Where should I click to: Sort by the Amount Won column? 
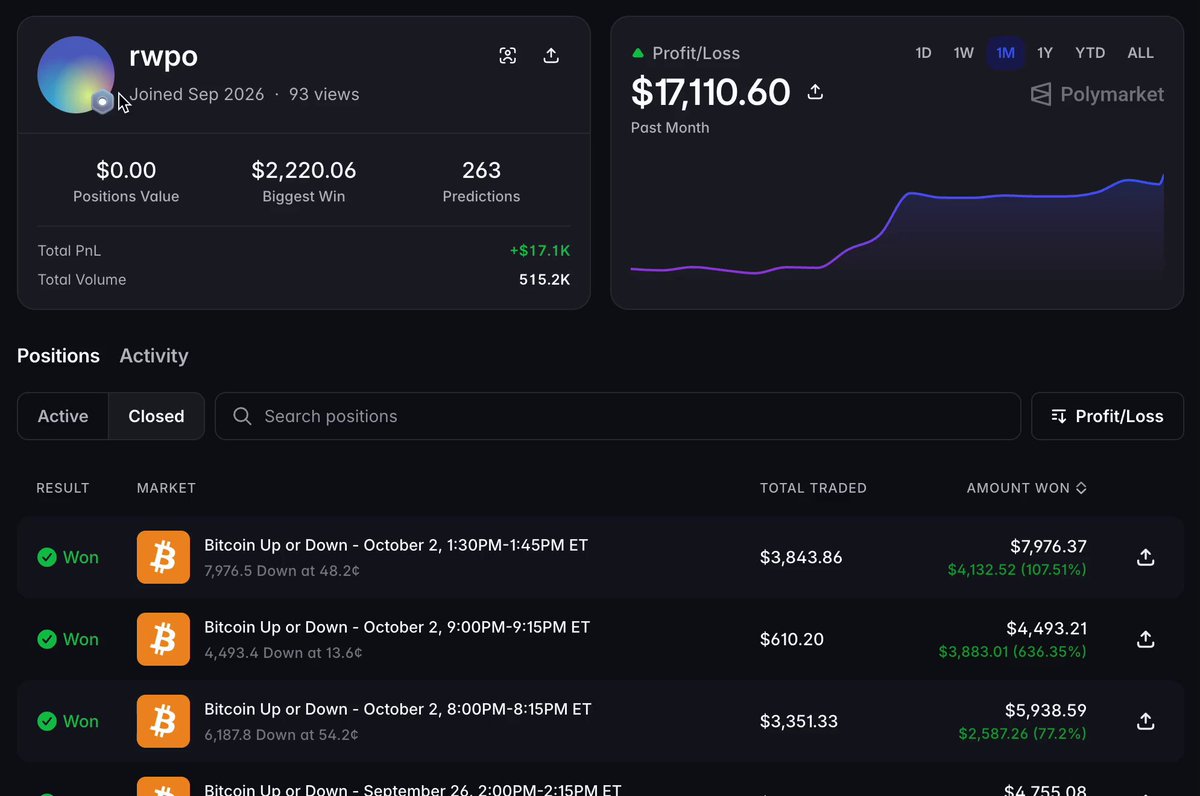[1027, 488]
